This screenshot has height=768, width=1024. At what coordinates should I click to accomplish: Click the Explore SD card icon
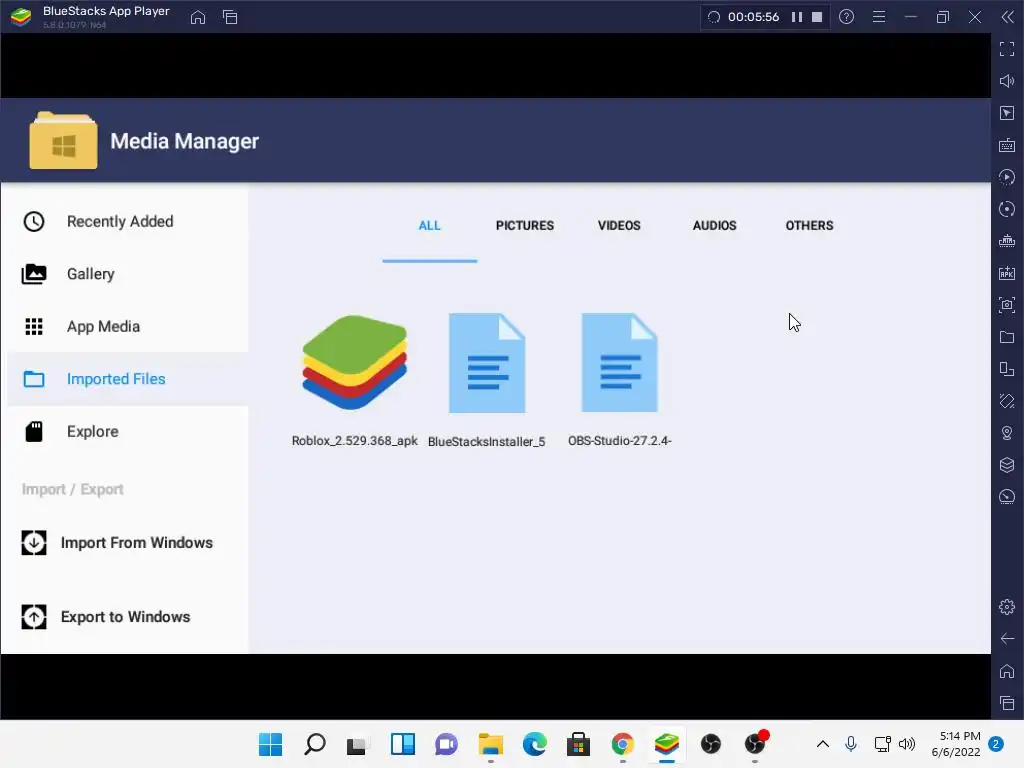34,432
